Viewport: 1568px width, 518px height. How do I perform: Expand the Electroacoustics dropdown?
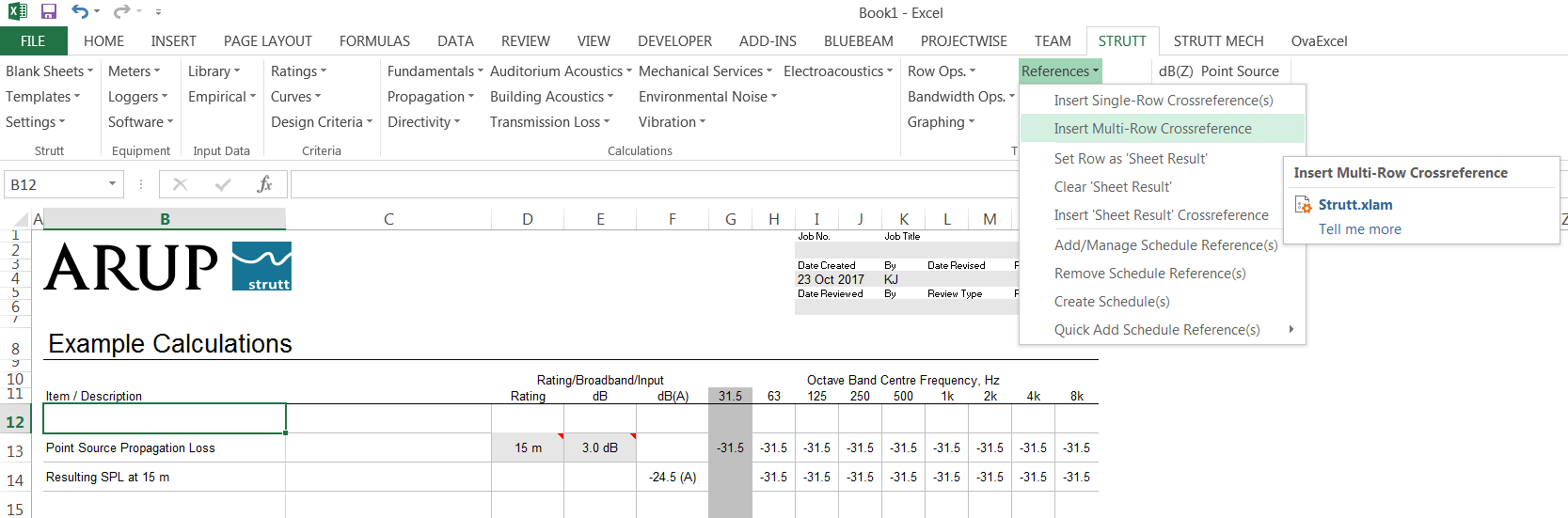[x=837, y=71]
